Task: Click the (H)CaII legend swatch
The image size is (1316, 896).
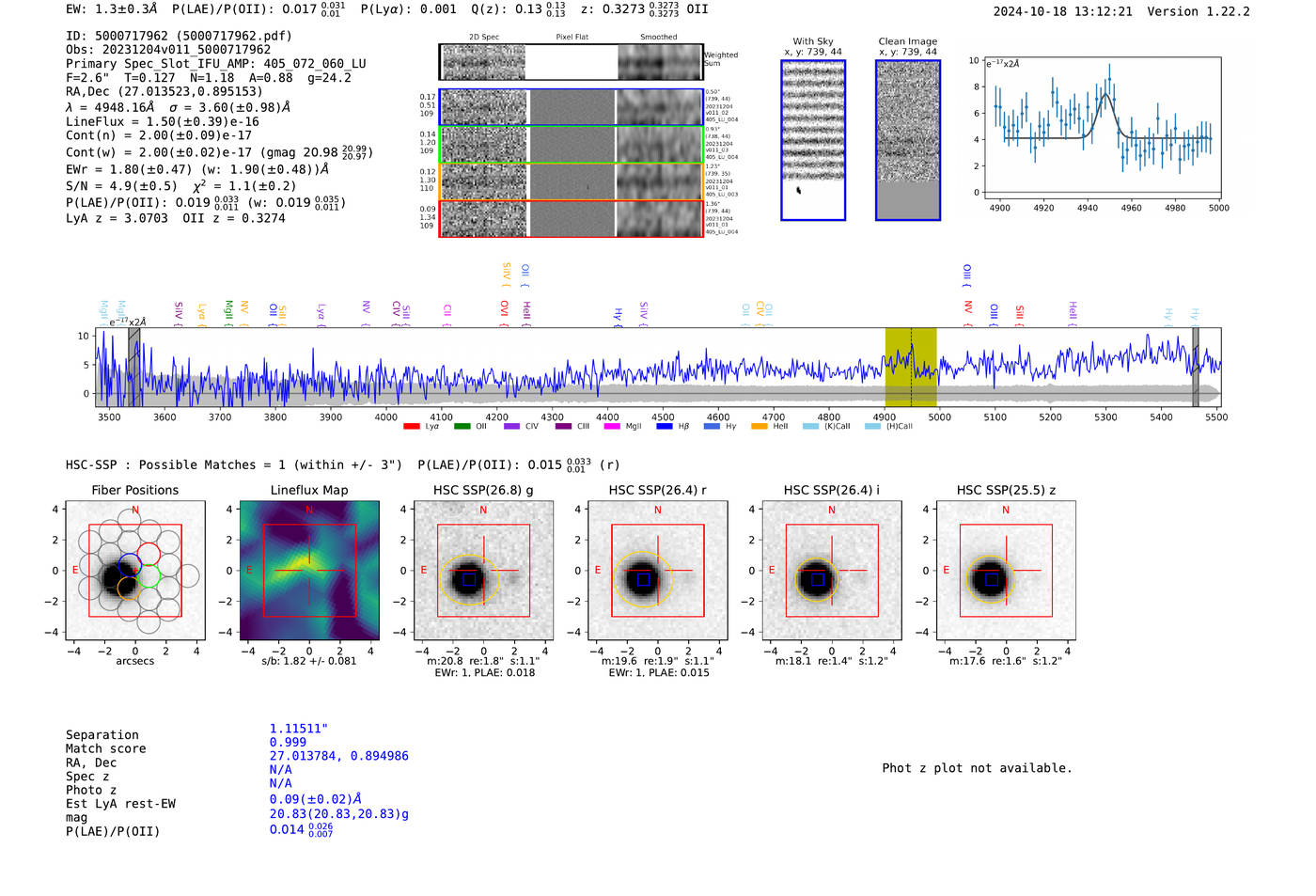Action: tap(872, 426)
